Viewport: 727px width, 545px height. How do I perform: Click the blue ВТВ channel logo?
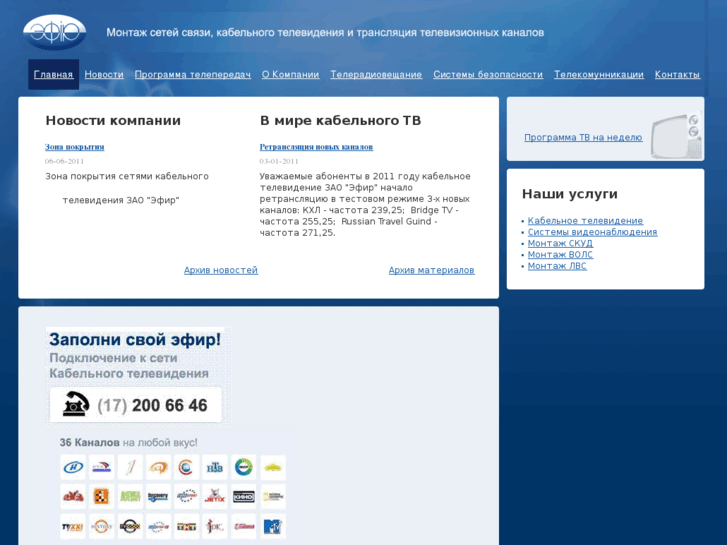pos(215,467)
